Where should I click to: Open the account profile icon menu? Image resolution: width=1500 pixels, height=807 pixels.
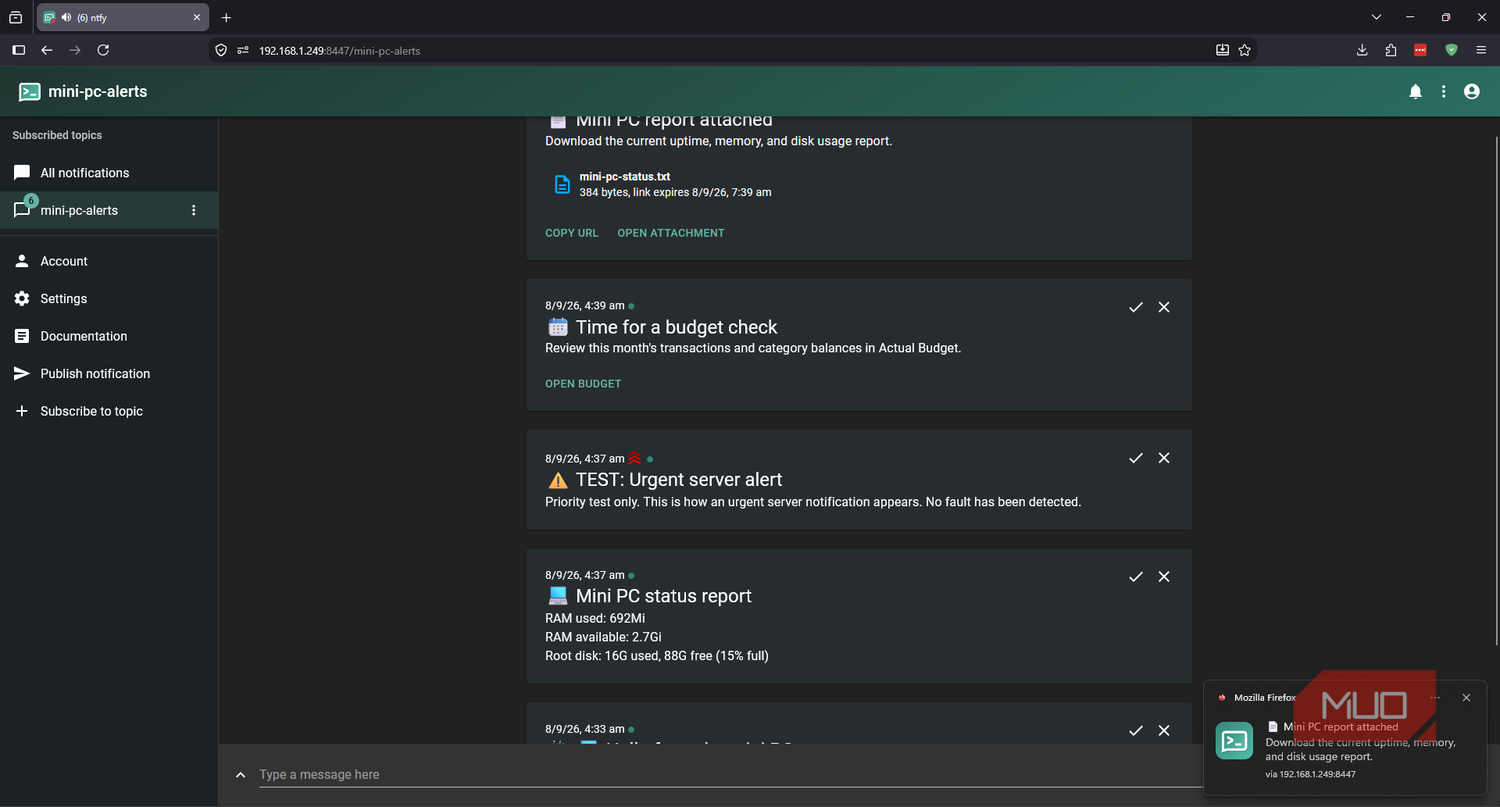tap(1471, 92)
